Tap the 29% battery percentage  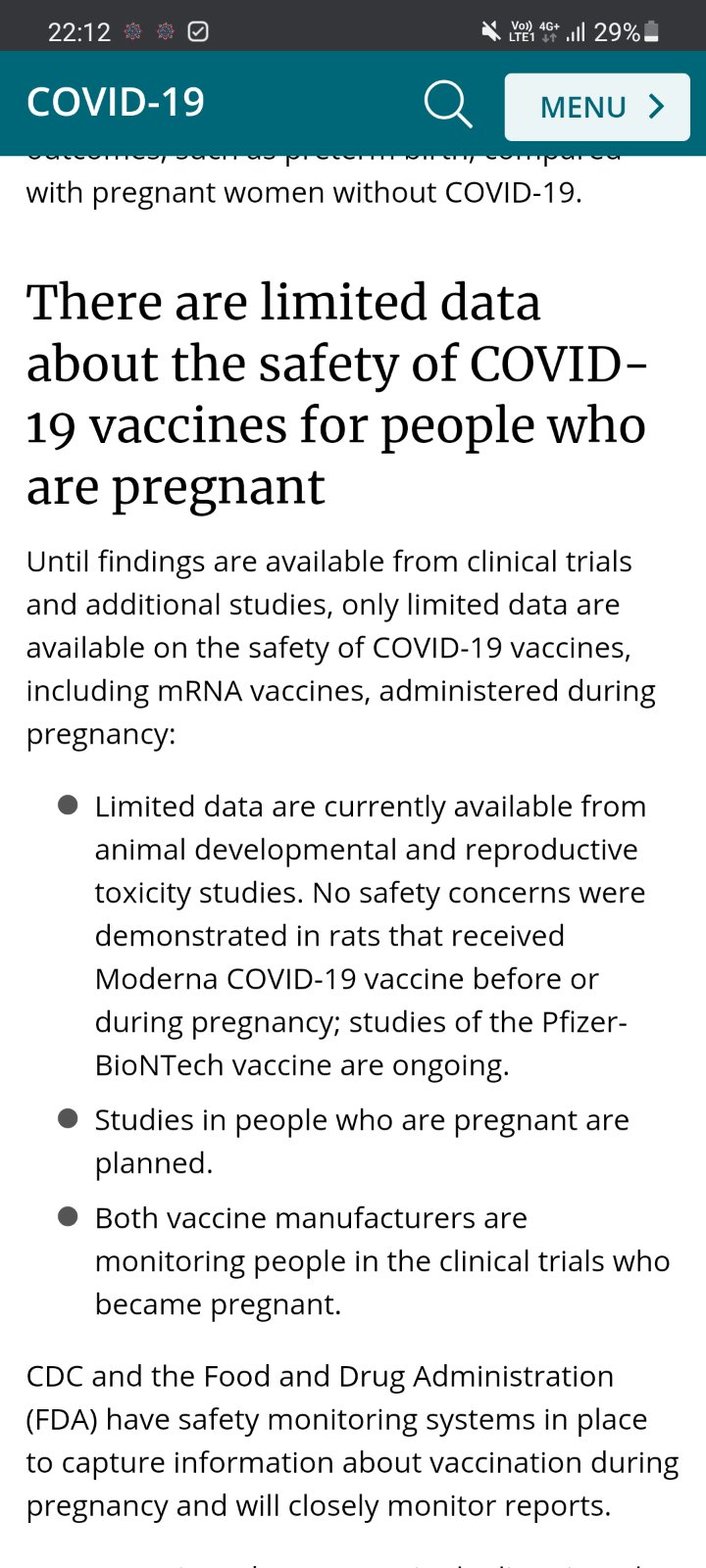(617, 32)
